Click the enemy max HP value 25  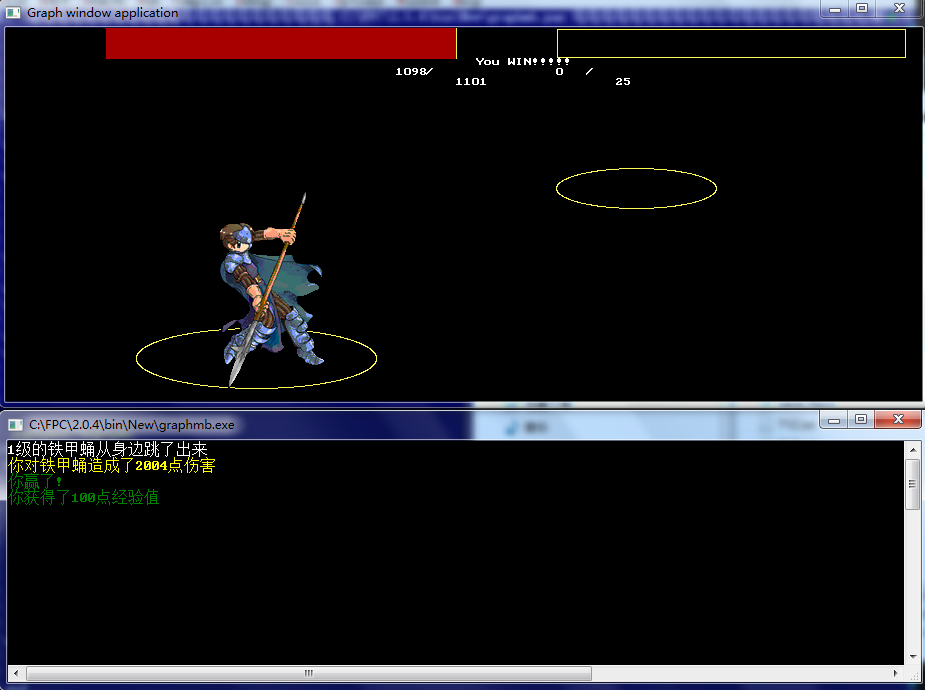[623, 81]
